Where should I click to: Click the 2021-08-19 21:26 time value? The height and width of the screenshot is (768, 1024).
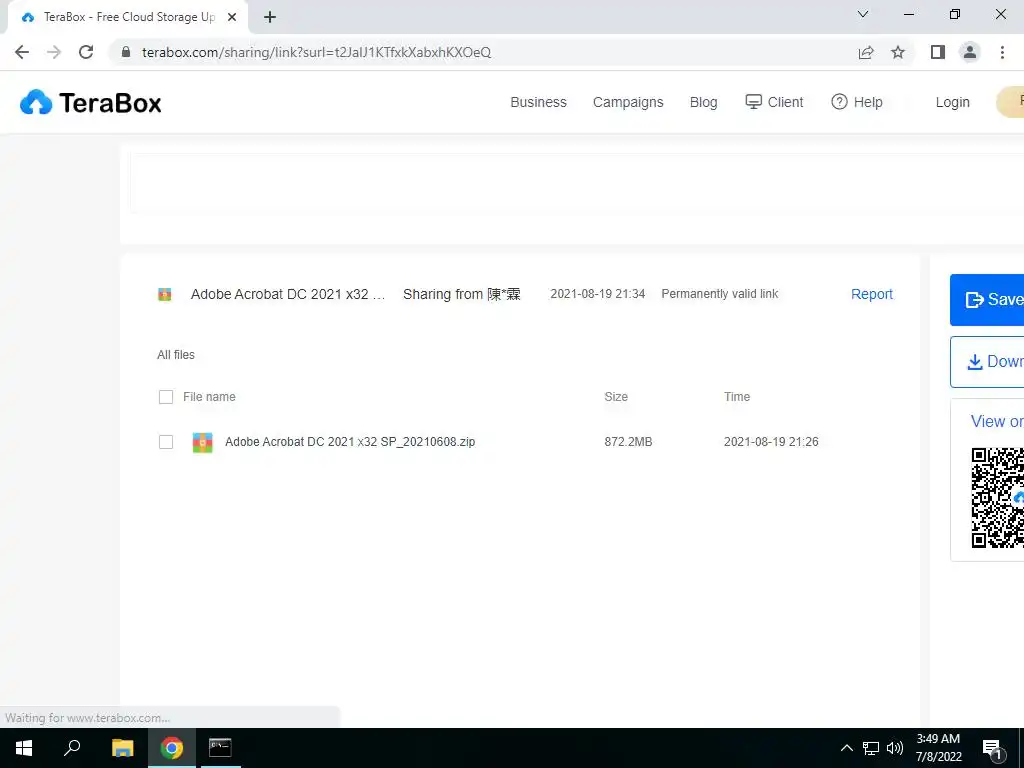(x=771, y=442)
